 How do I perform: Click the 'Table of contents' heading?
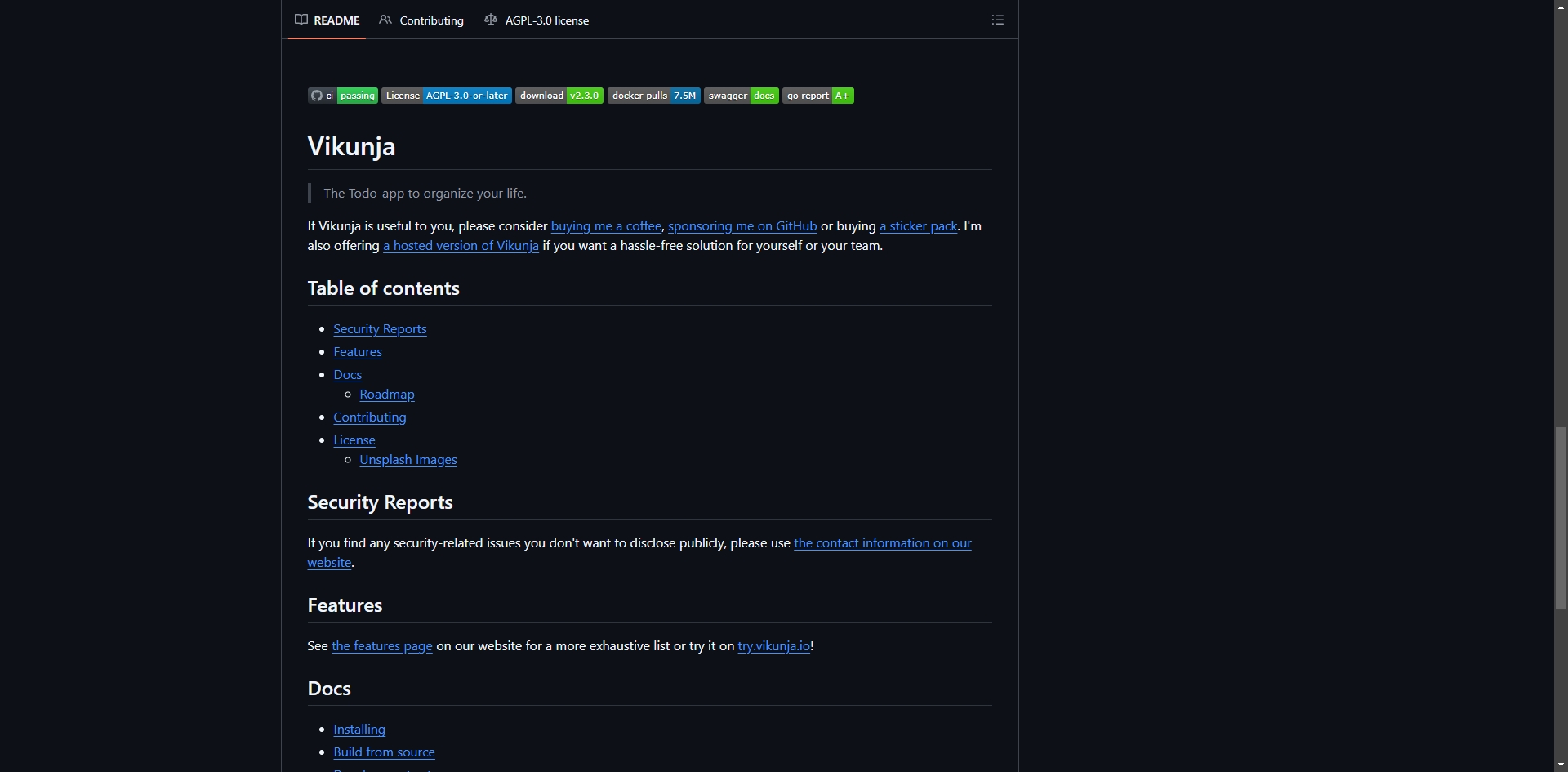[384, 288]
